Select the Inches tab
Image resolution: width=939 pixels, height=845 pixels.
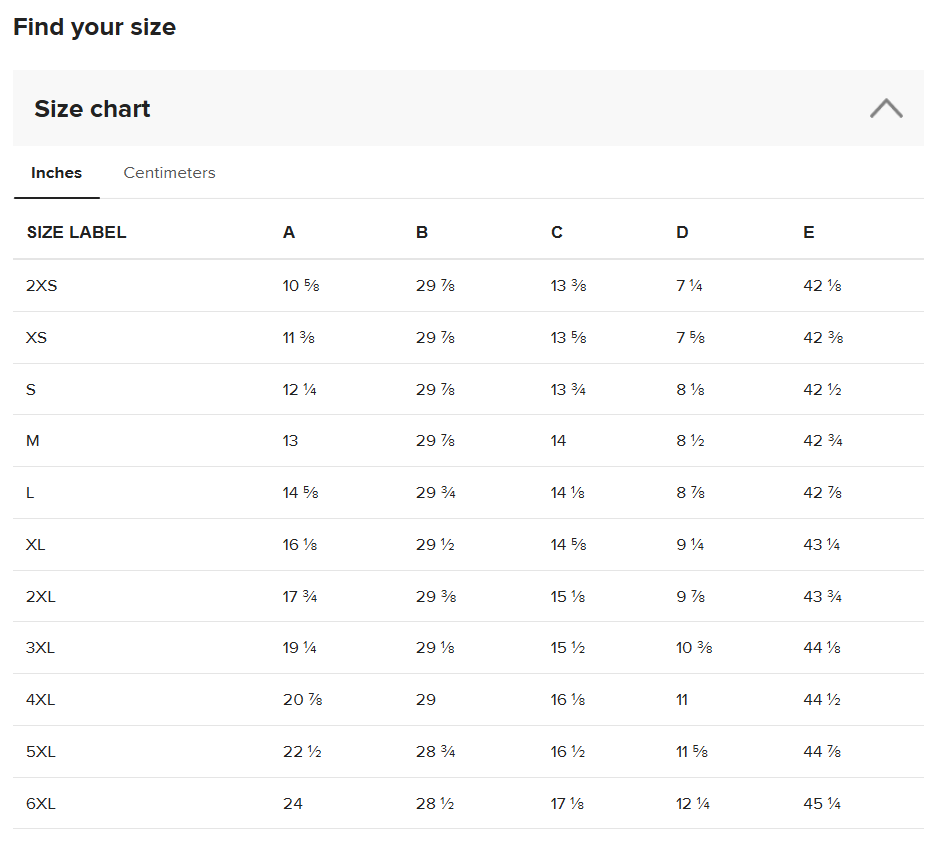tap(56, 173)
